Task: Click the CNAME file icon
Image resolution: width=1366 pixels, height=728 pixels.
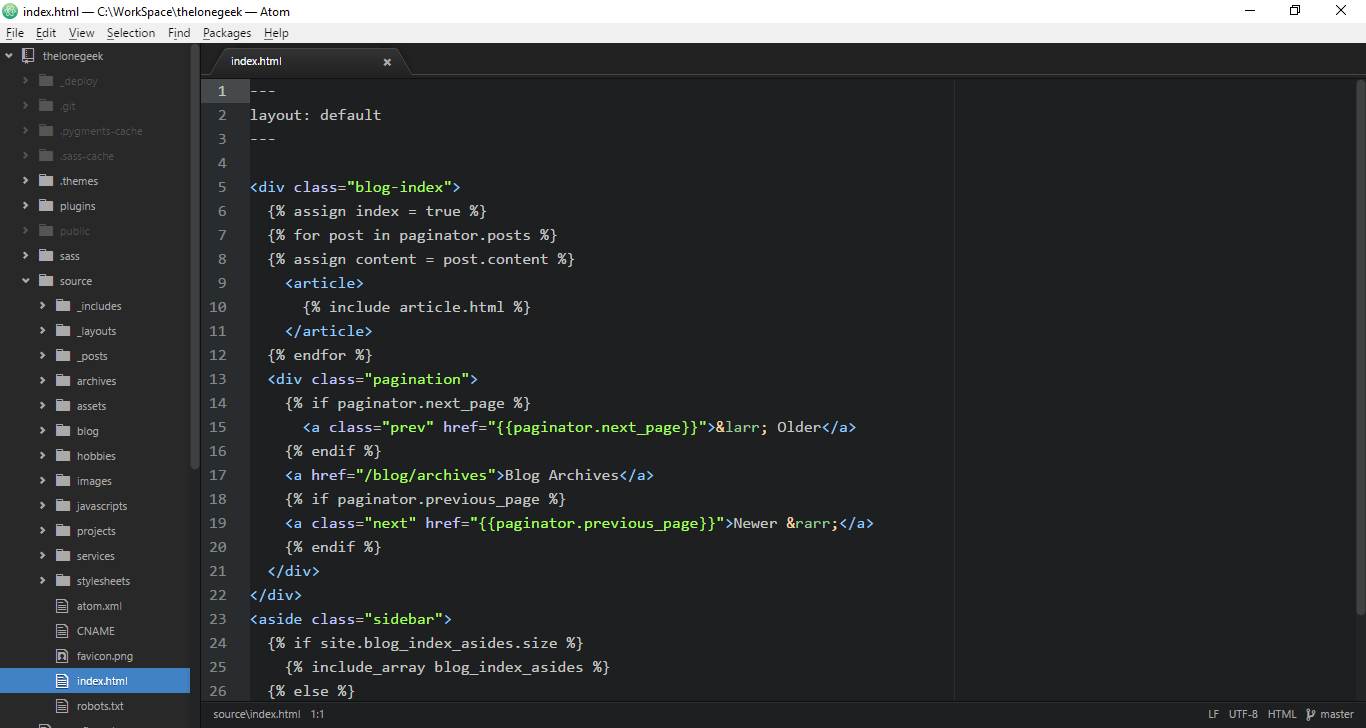Action: (61, 630)
